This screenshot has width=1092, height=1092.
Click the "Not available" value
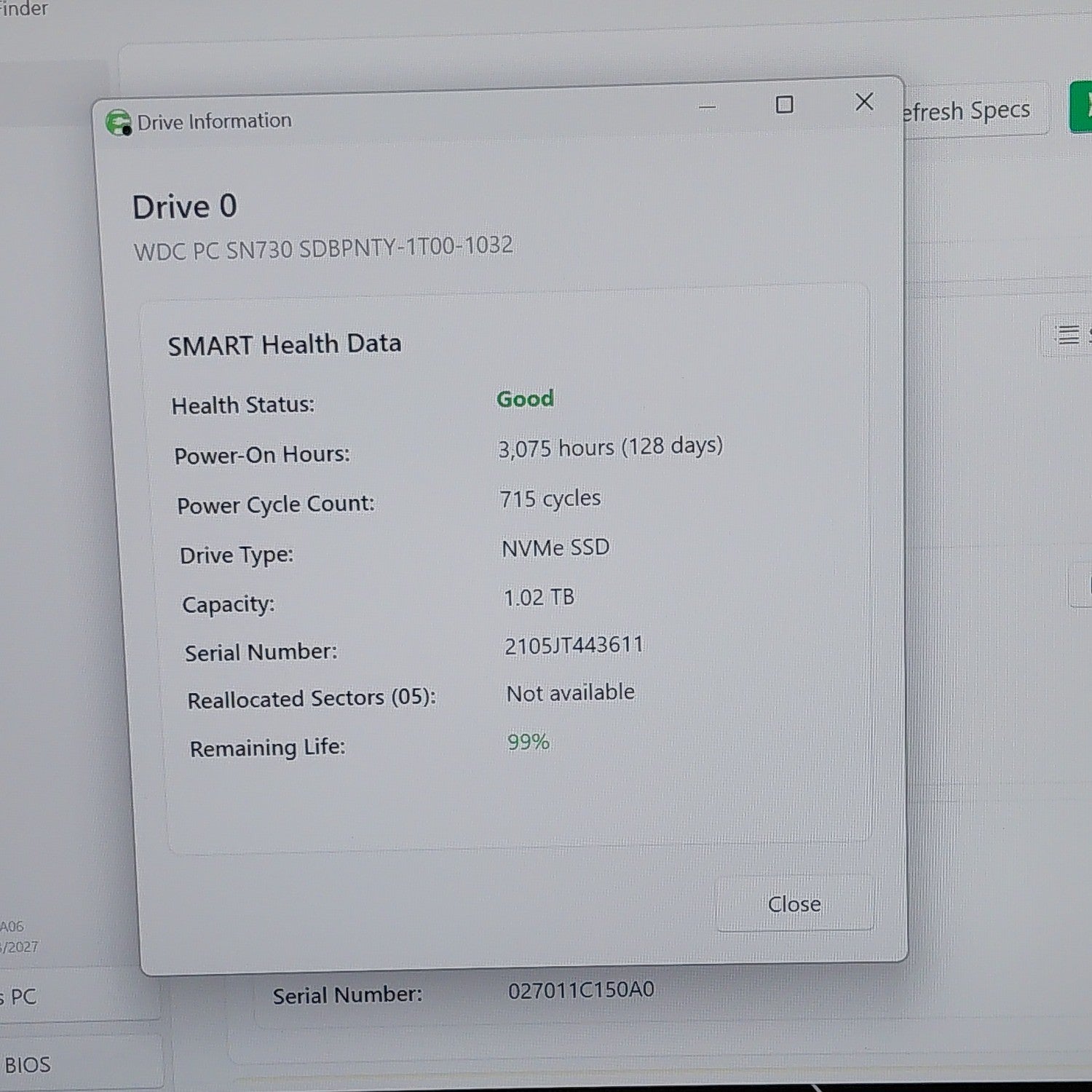coord(571,692)
